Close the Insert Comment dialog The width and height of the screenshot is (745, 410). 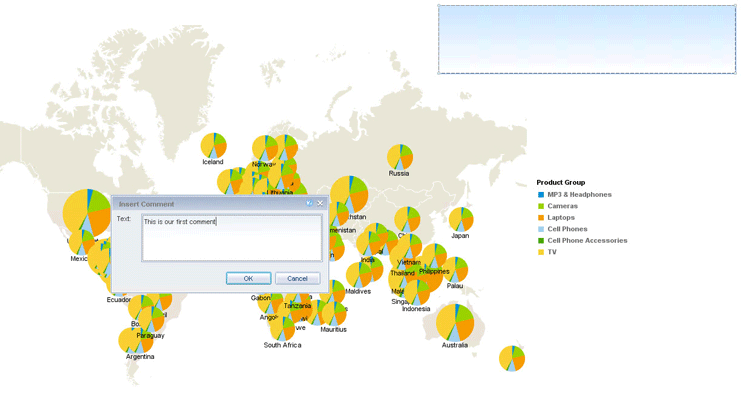pos(320,204)
